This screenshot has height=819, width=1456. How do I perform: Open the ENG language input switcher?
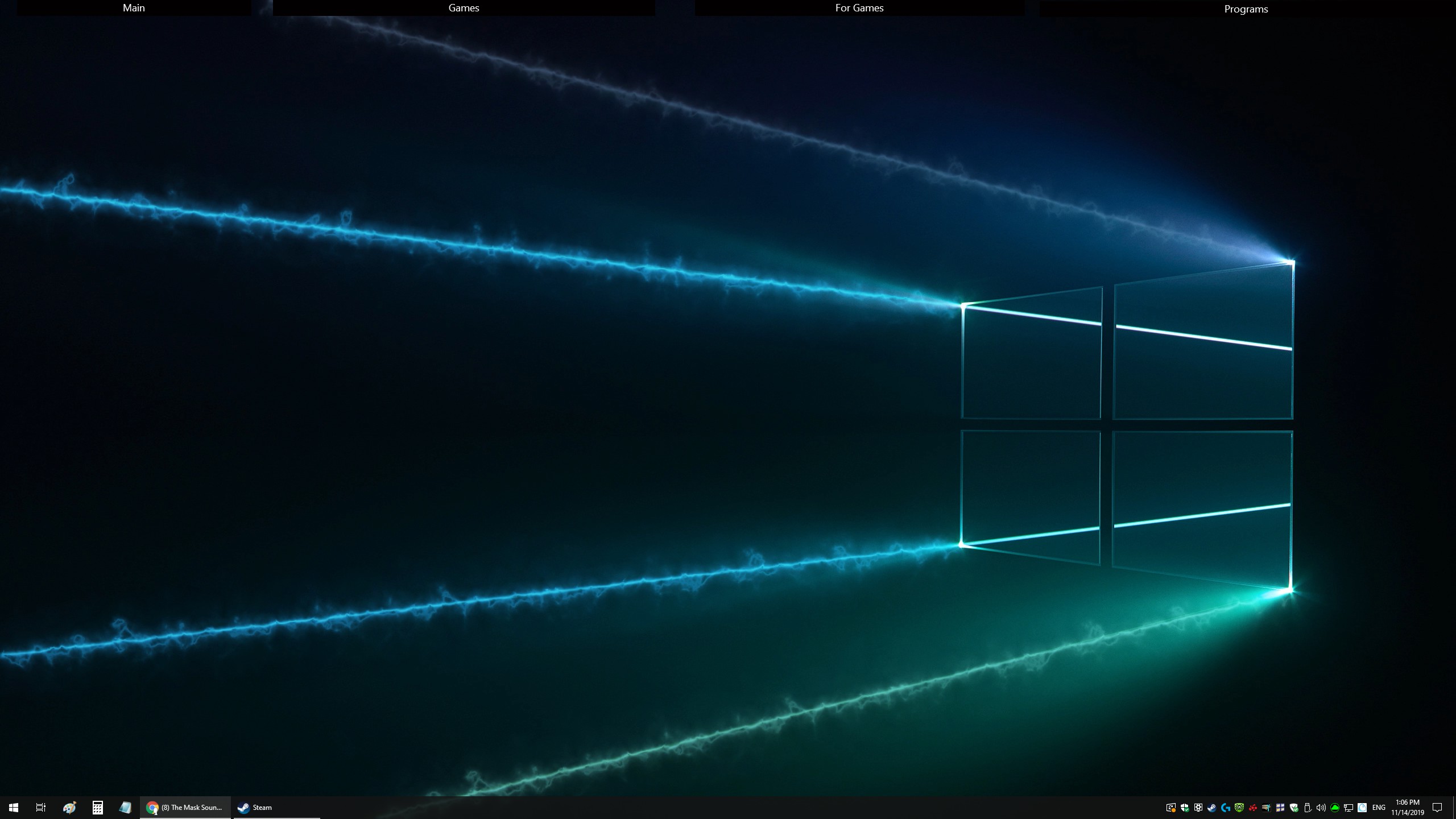click(x=1379, y=808)
